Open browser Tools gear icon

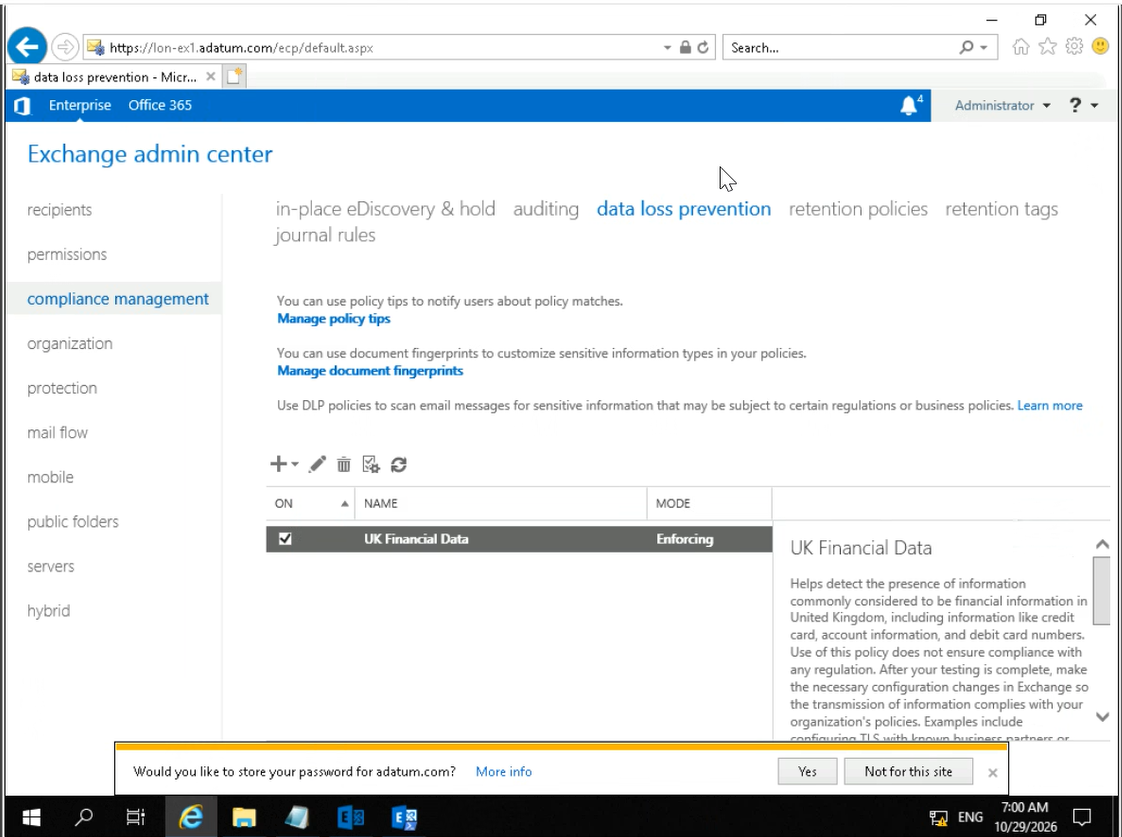(x=1074, y=46)
